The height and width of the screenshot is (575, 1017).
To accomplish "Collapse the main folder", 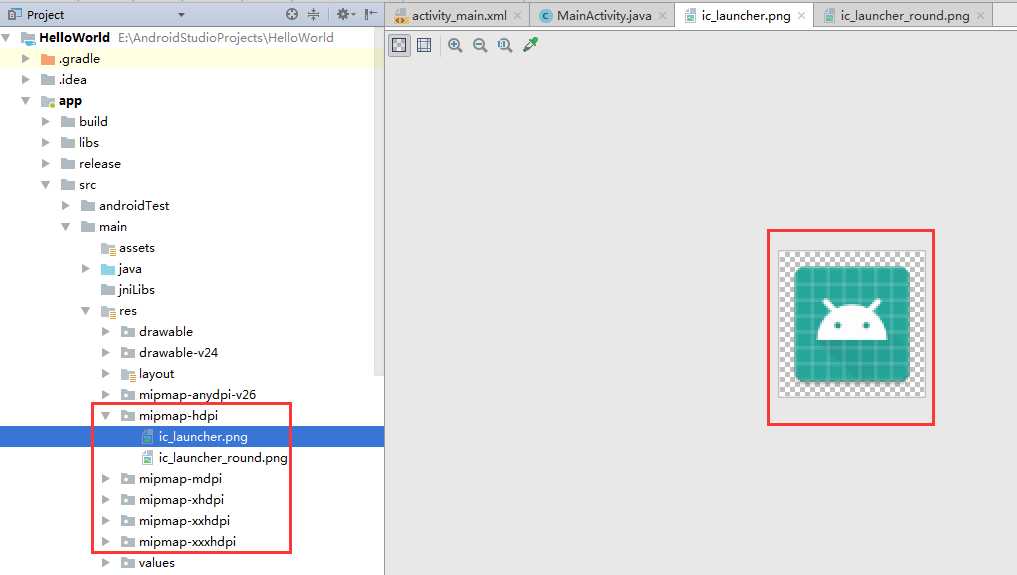I will coord(66,227).
